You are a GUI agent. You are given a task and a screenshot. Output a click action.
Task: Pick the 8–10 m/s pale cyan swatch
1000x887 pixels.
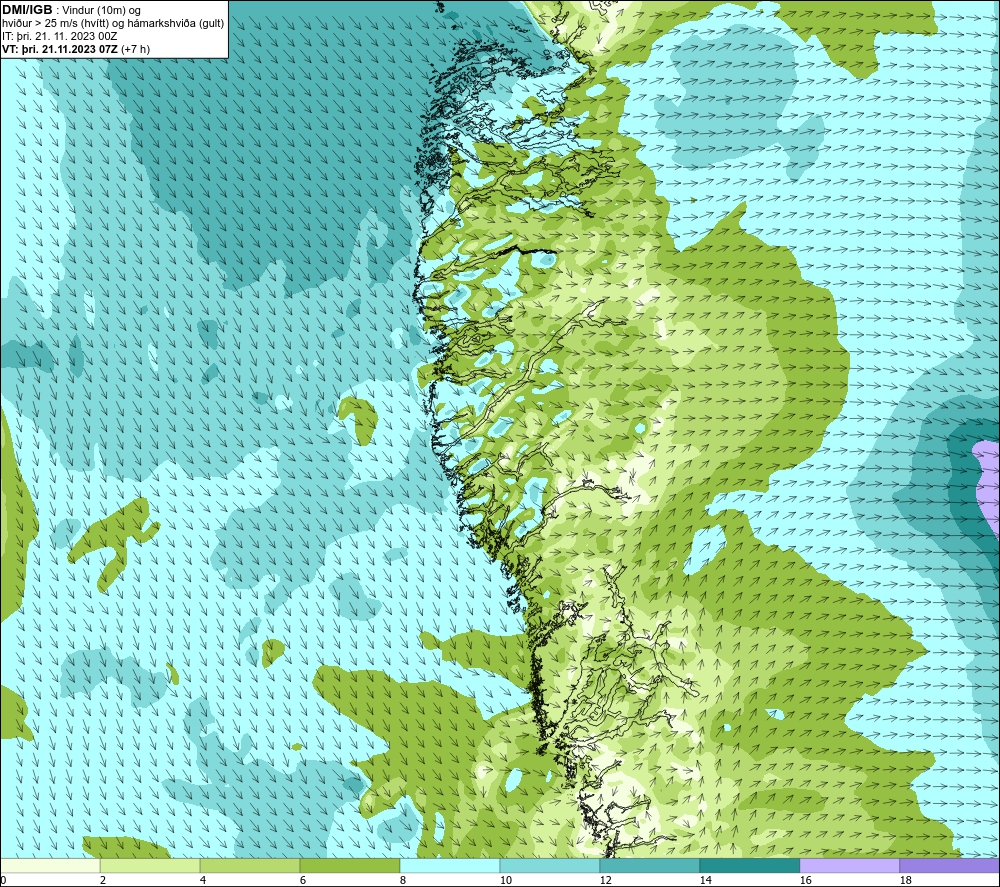[x=450, y=865]
